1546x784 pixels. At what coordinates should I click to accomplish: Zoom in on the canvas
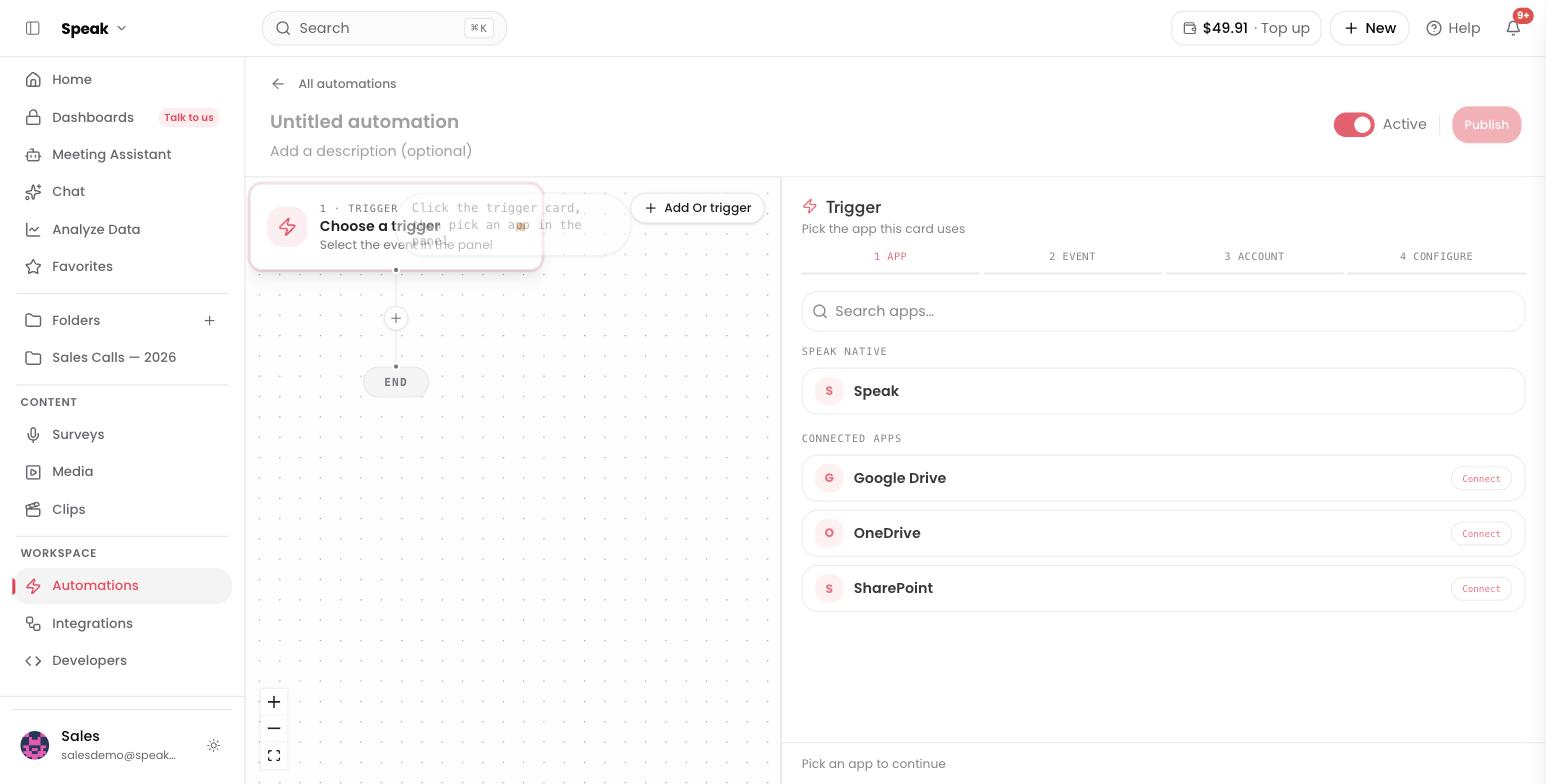[274, 702]
